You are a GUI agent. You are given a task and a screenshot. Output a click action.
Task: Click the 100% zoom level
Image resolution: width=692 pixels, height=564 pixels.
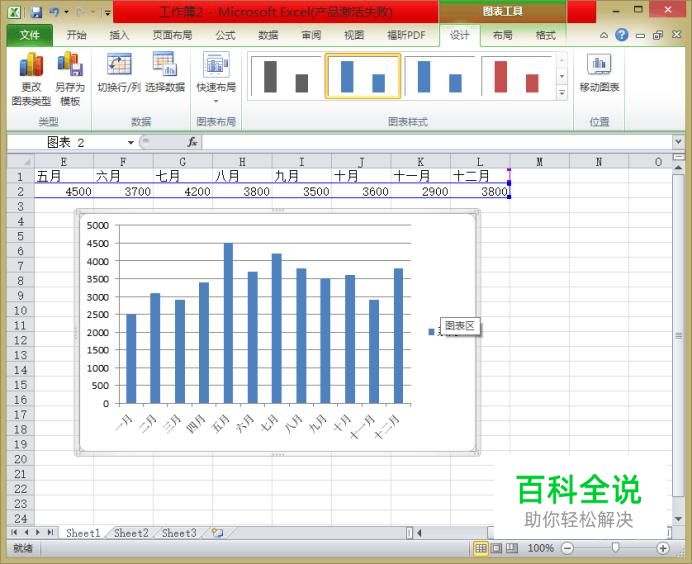coord(541,548)
